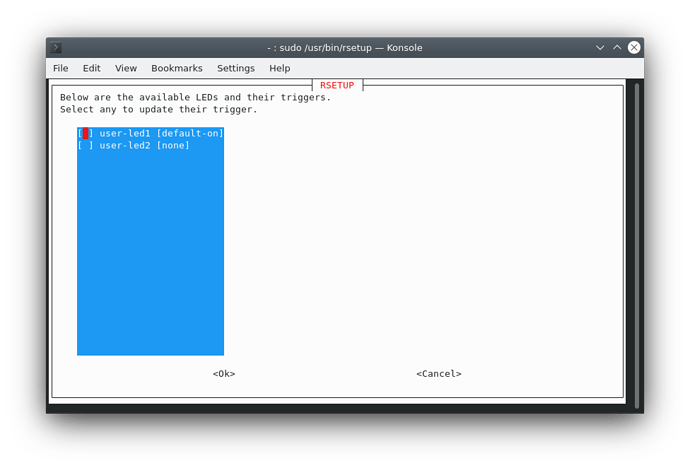The image size is (690, 468).
Task: Open the Help menu
Action: pos(280,68)
